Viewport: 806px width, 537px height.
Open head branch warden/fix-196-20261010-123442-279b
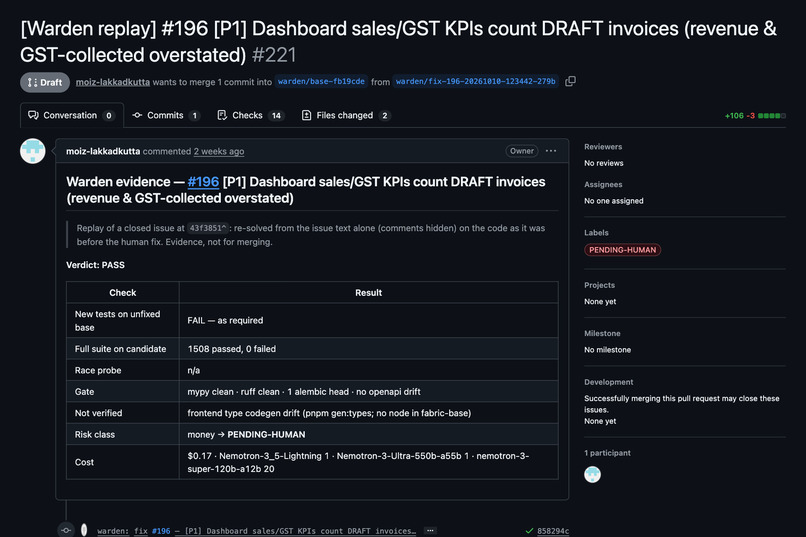[475, 81]
